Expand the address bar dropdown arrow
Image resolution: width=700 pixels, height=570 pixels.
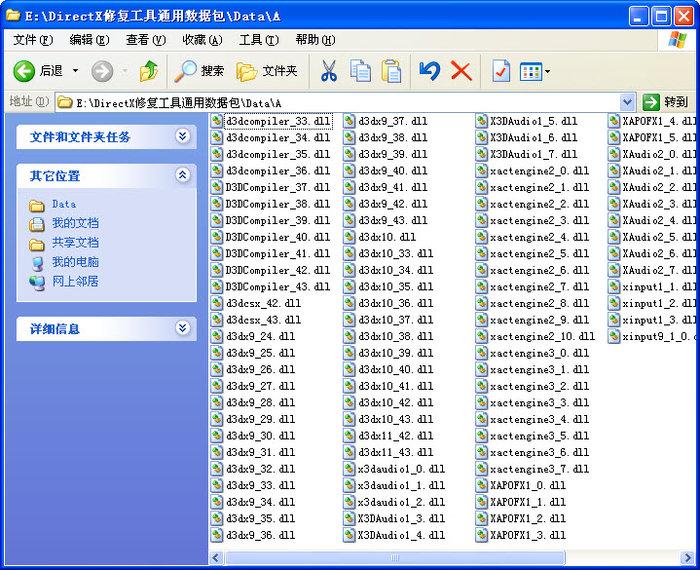[x=627, y=103]
